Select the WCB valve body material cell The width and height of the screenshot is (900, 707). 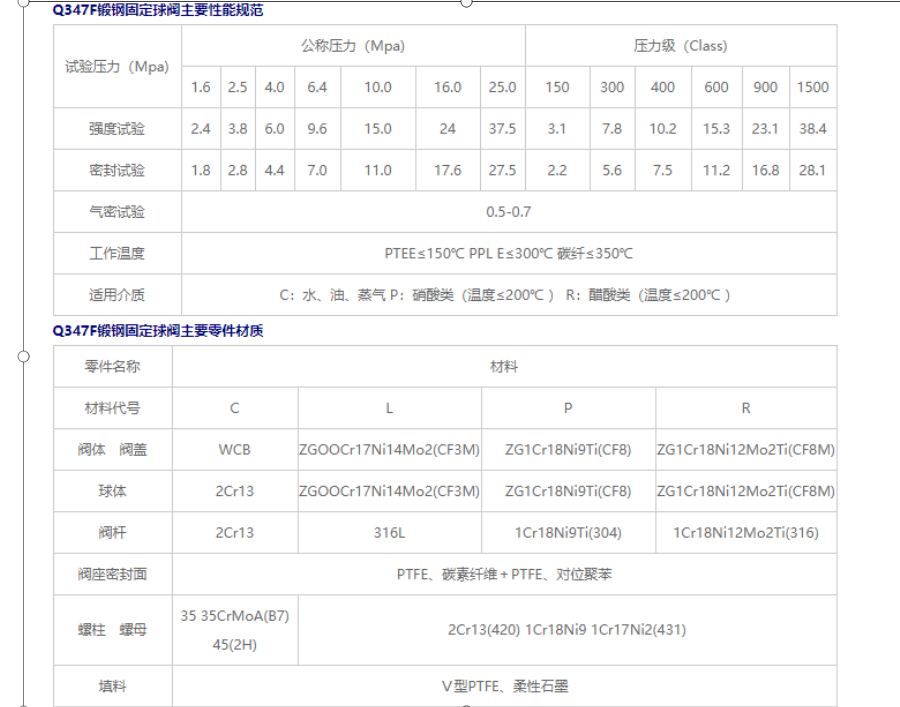click(x=235, y=450)
